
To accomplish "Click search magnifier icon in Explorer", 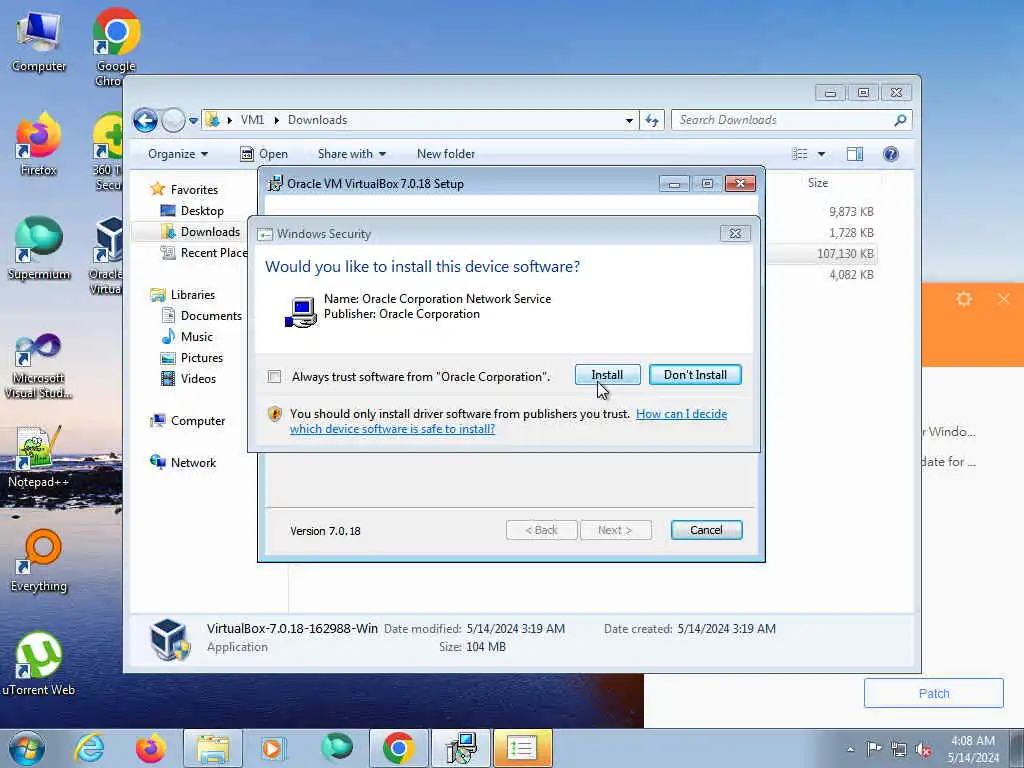I will (x=900, y=120).
